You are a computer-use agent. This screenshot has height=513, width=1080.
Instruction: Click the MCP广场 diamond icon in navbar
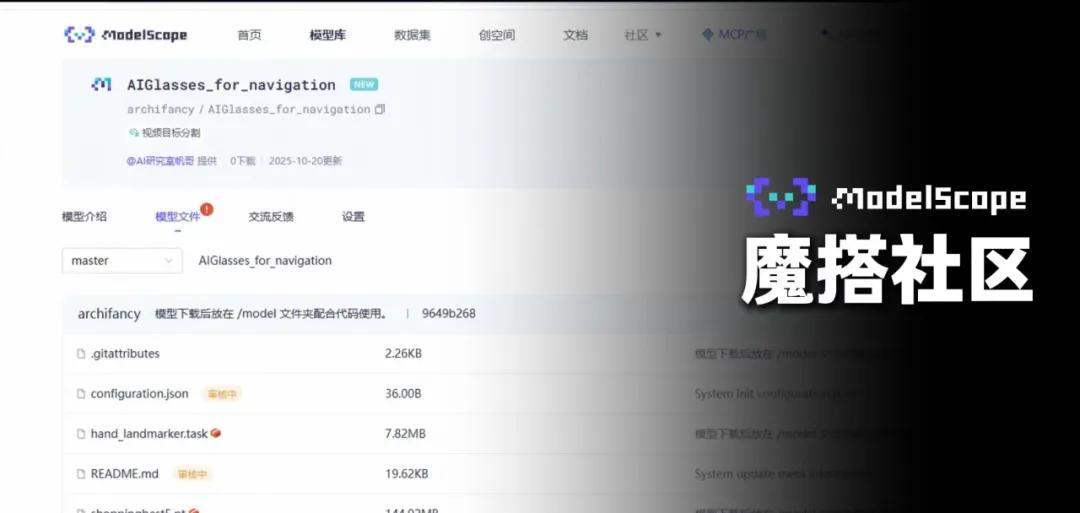pyautogui.click(x=708, y=35)
